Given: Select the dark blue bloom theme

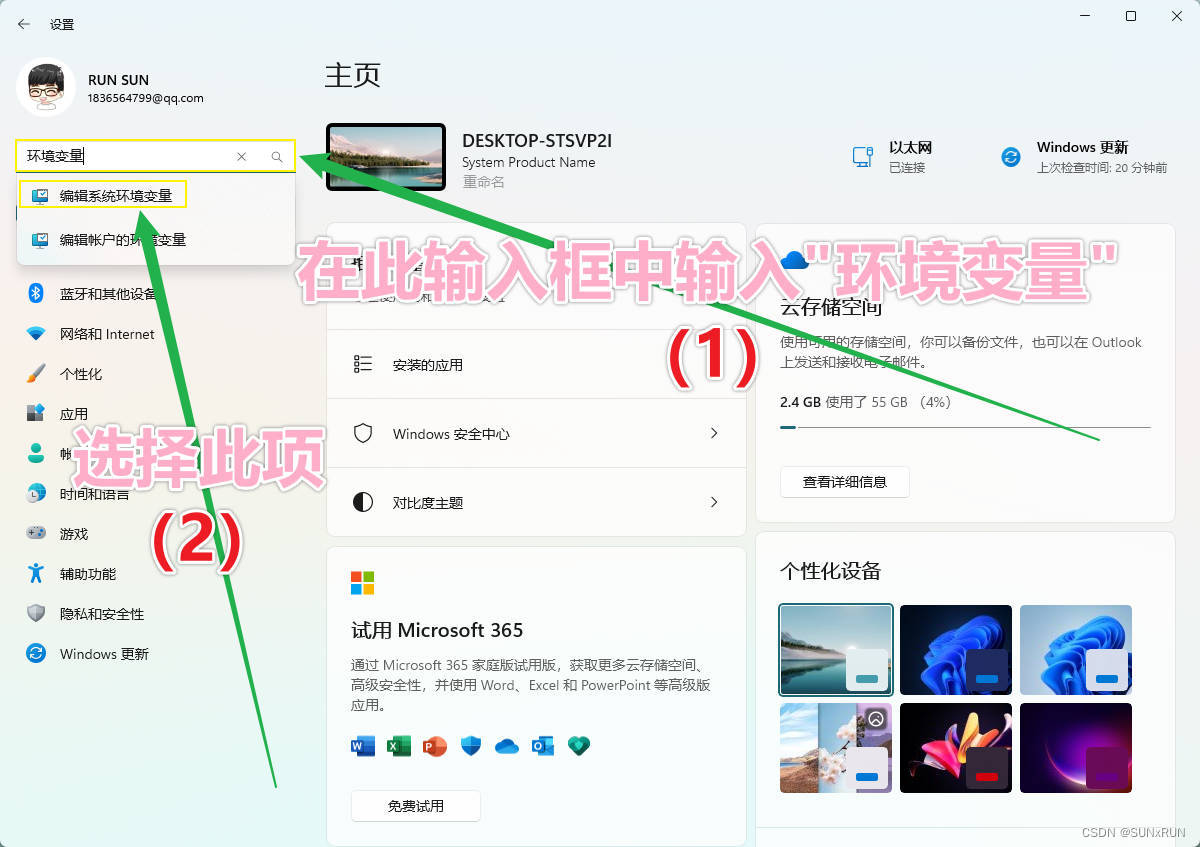Looking at the screenshot, I should 956,649.
